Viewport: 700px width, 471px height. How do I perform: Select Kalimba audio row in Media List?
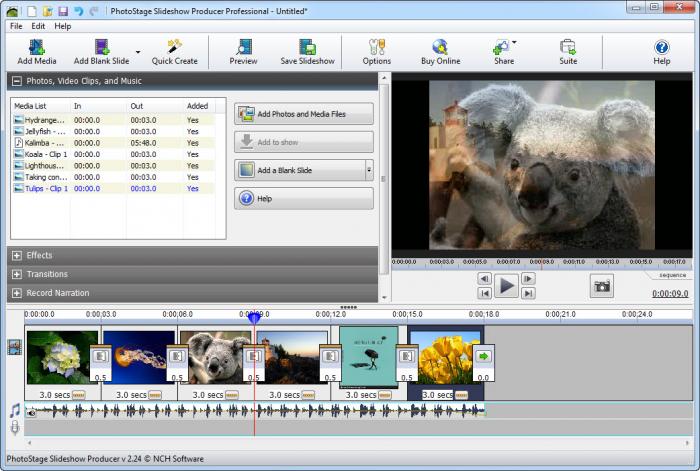click(114, 143)
